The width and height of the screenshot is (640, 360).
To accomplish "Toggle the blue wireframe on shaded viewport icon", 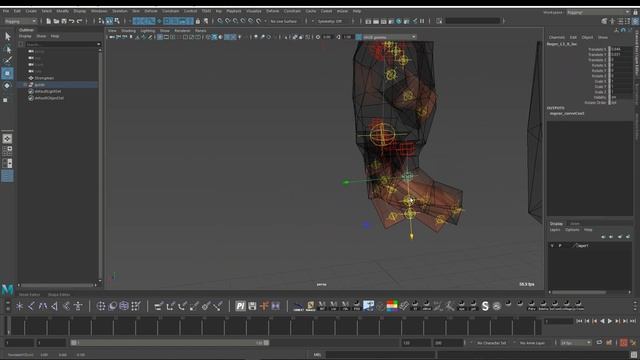I will (214, 37).
